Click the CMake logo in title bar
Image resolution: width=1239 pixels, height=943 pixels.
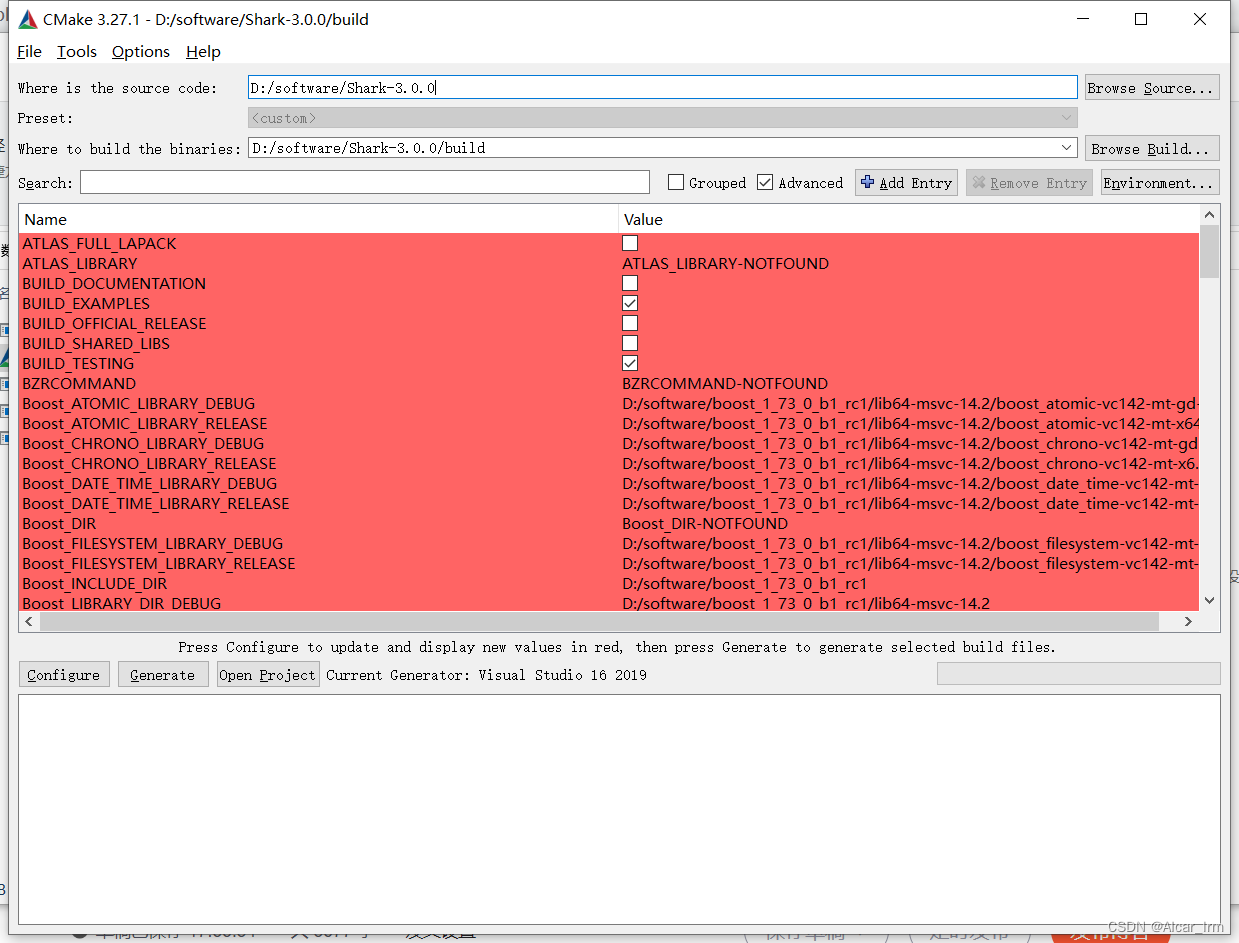point(28,19)
